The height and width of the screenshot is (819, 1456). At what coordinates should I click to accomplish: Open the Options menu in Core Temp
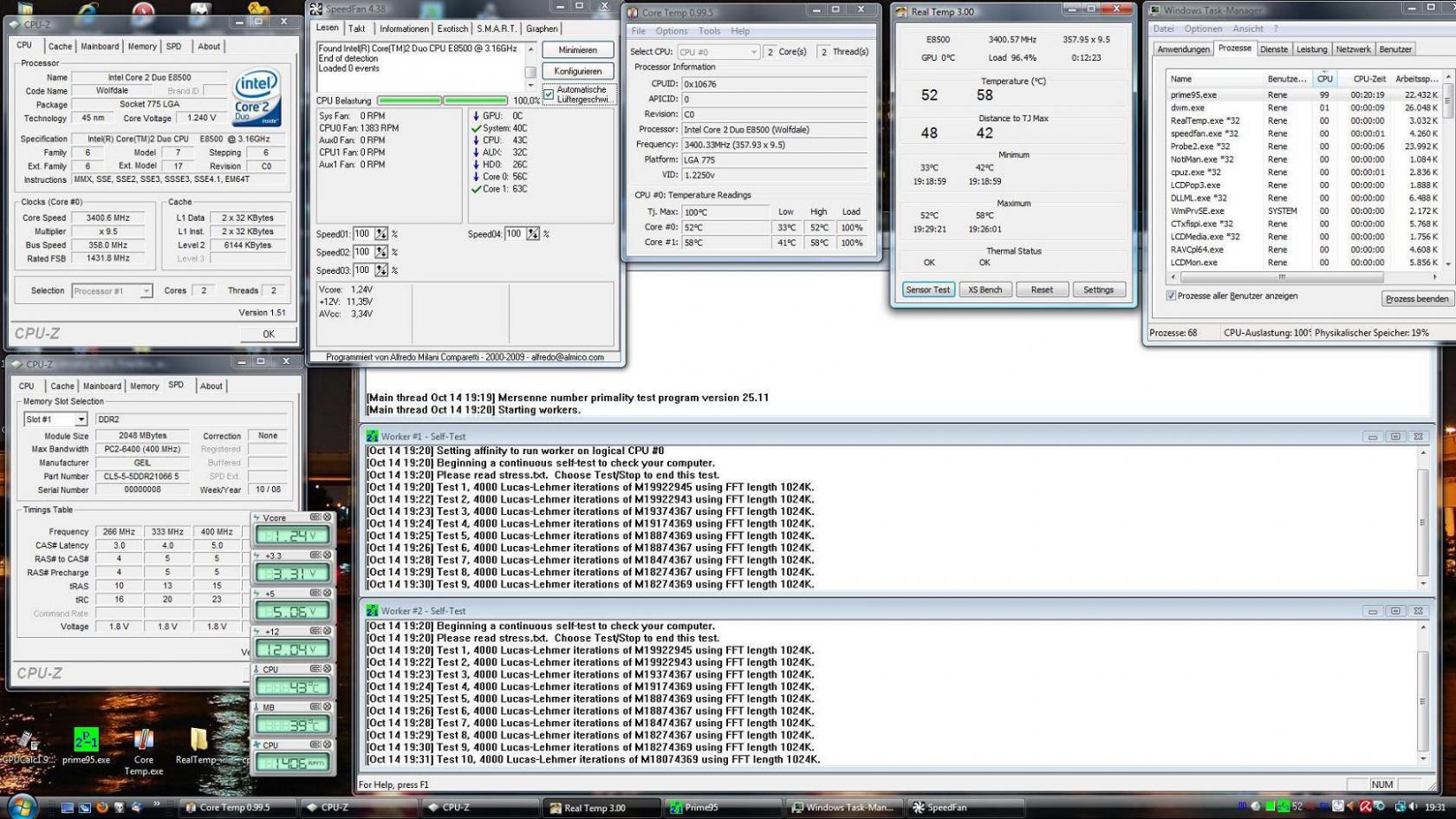coord(672,31)
